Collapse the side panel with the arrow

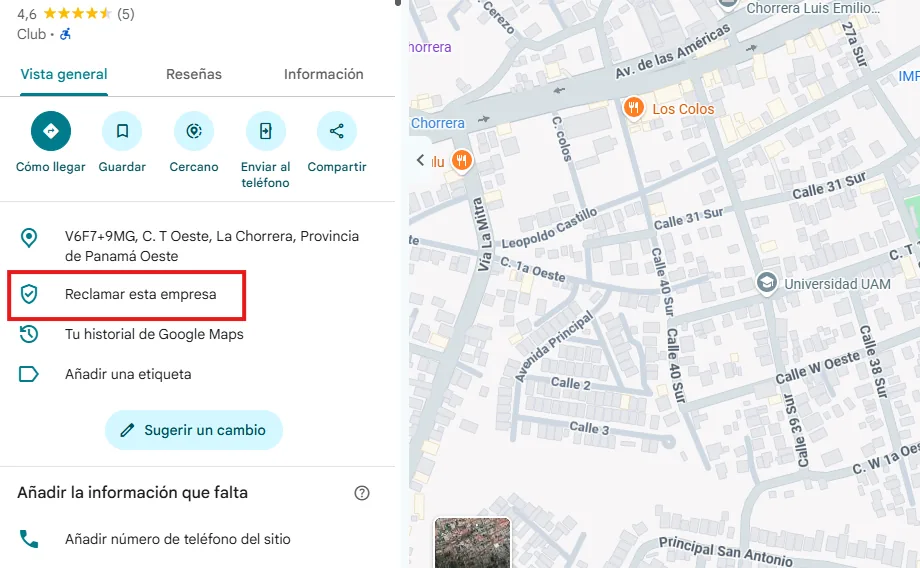click(420, 160)
